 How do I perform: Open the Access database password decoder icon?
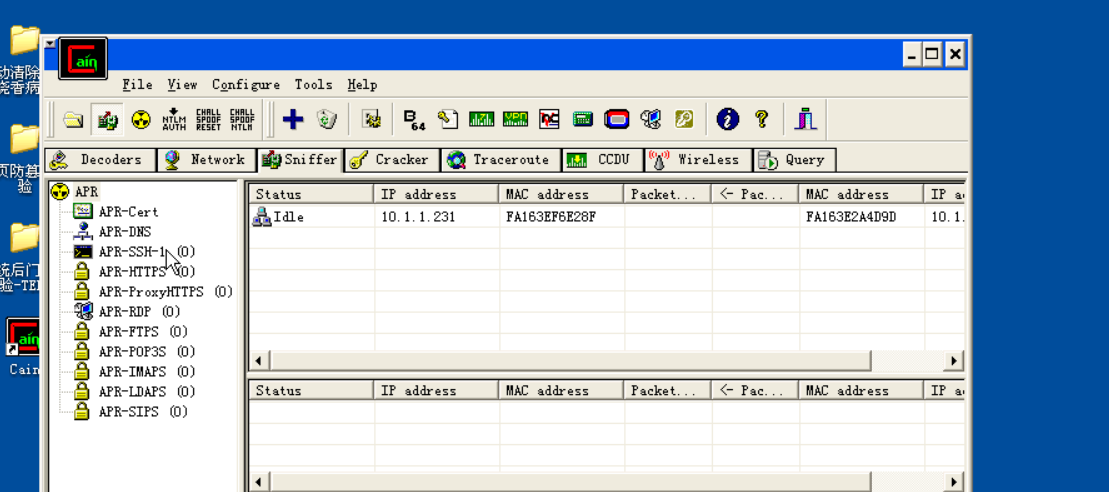[x=448, y=119]
